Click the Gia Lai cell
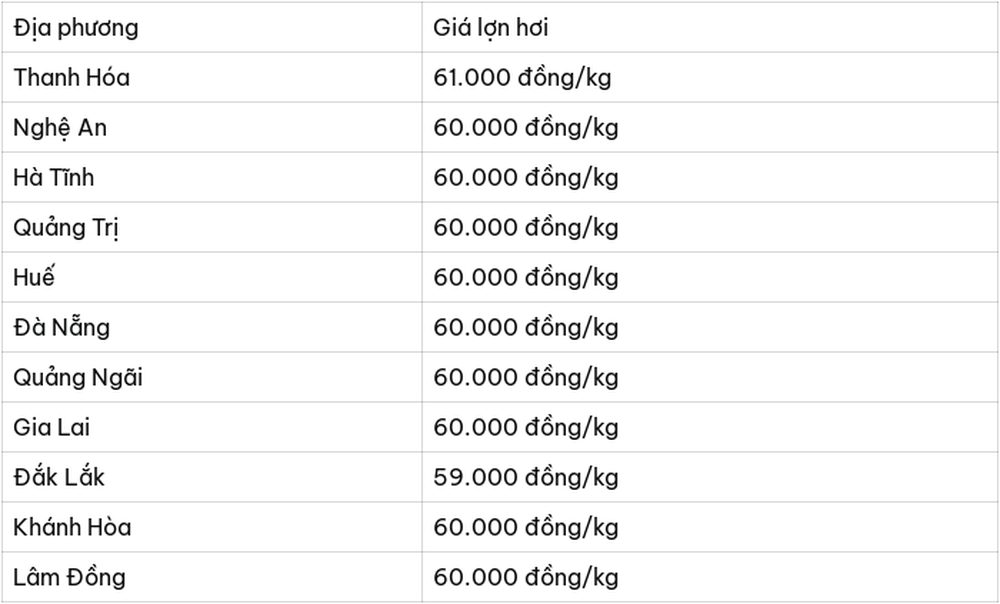This screenshot has width=1000, height=604. (x=212, y=427)
